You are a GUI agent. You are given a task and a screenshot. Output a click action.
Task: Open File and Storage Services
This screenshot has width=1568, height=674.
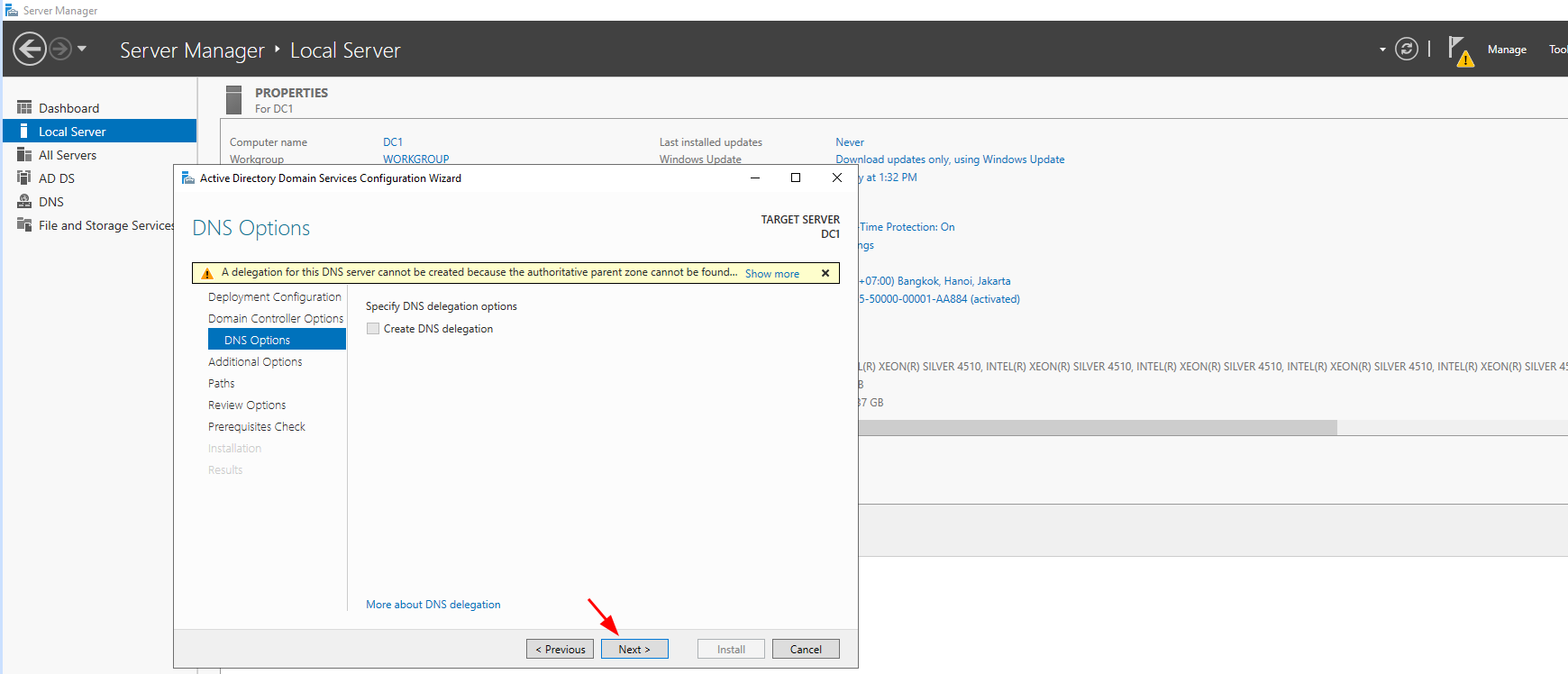coord(105,225)
